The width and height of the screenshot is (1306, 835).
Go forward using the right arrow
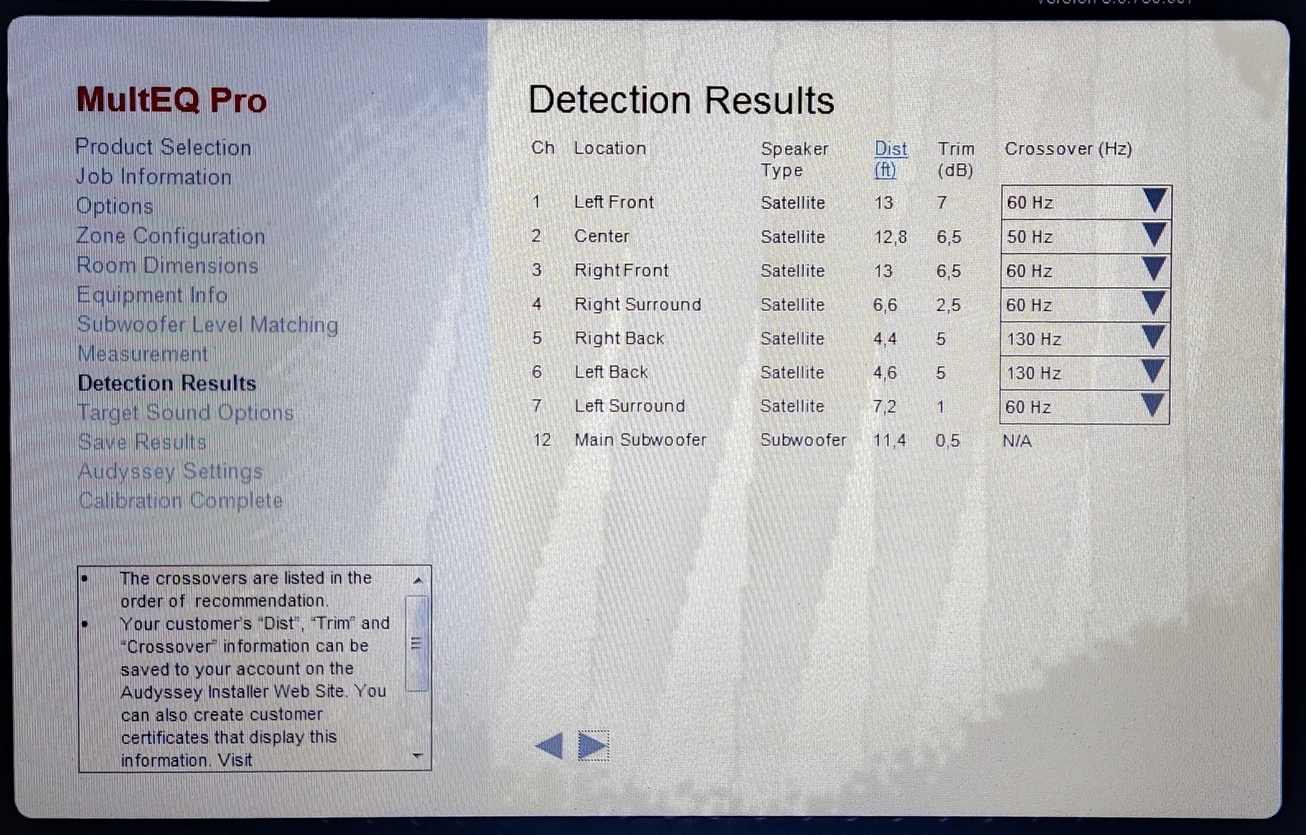tap(594, 745)
